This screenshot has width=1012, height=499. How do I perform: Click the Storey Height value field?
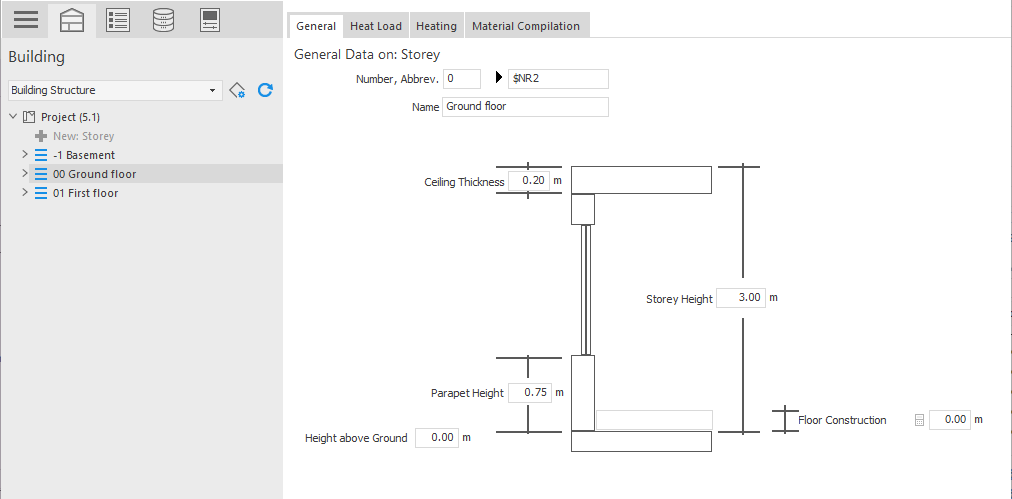tap(741, 298)
